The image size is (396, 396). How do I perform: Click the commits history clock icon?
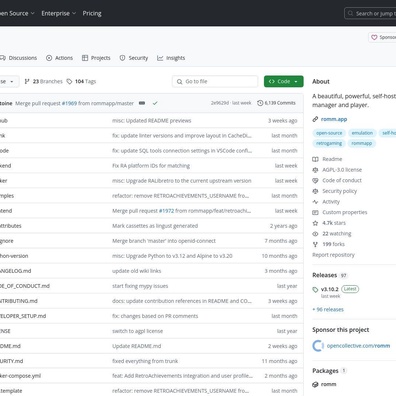click(260, 103)
